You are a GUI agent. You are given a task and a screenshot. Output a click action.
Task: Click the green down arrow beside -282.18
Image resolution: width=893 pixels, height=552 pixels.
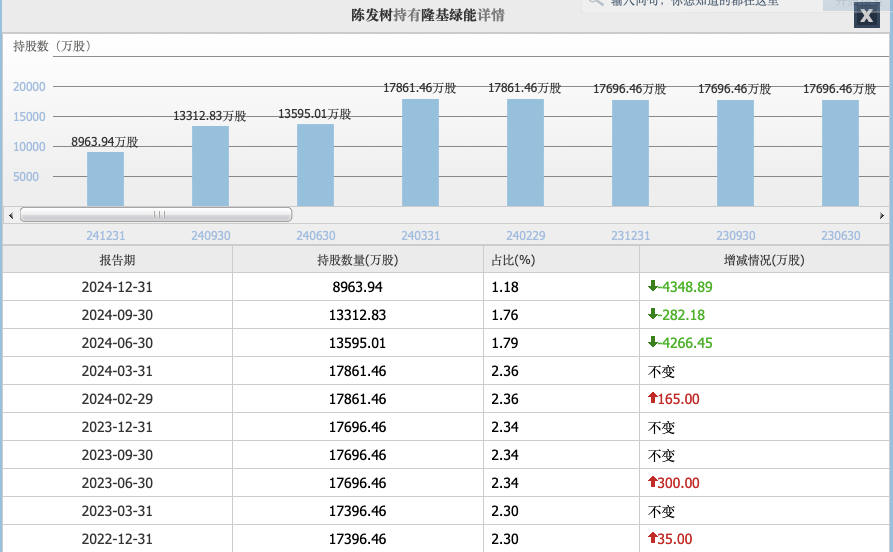click(653, 315)
